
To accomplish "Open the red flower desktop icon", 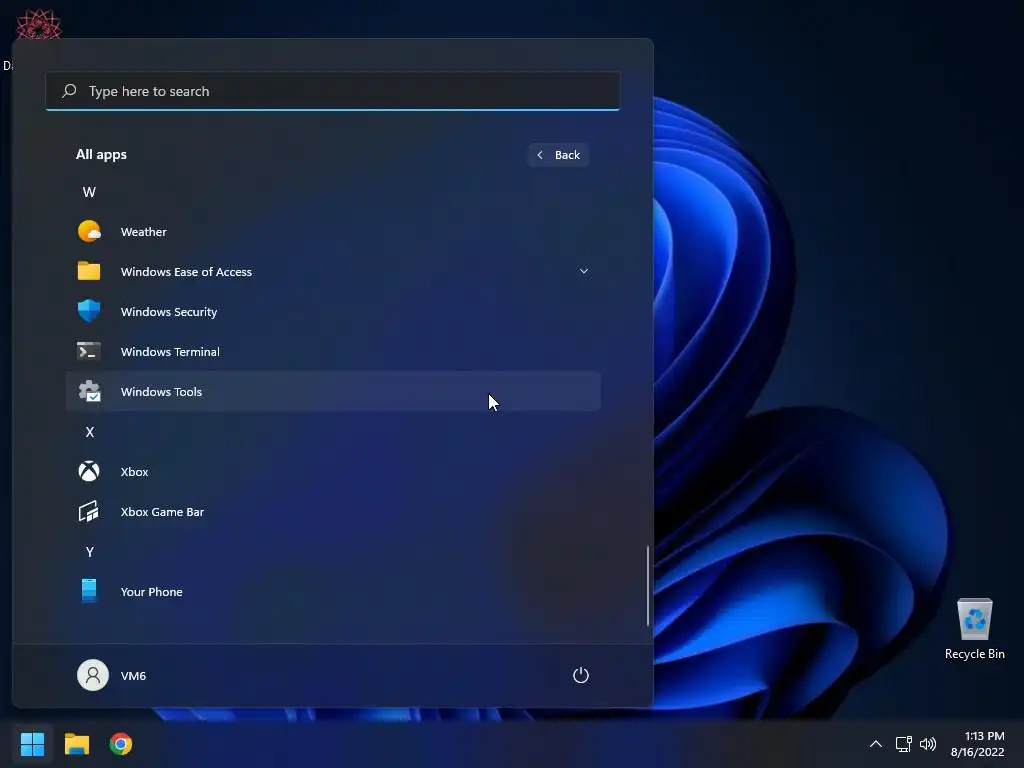I will (x=38, y=24).
